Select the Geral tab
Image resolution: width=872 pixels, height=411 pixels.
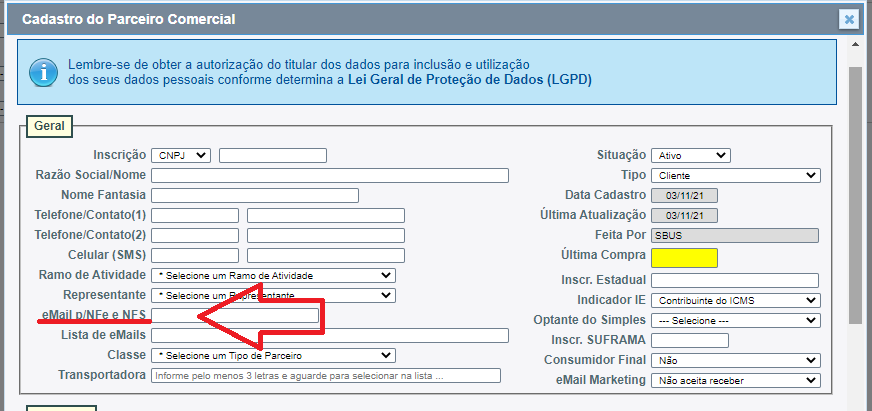[49, 127]
